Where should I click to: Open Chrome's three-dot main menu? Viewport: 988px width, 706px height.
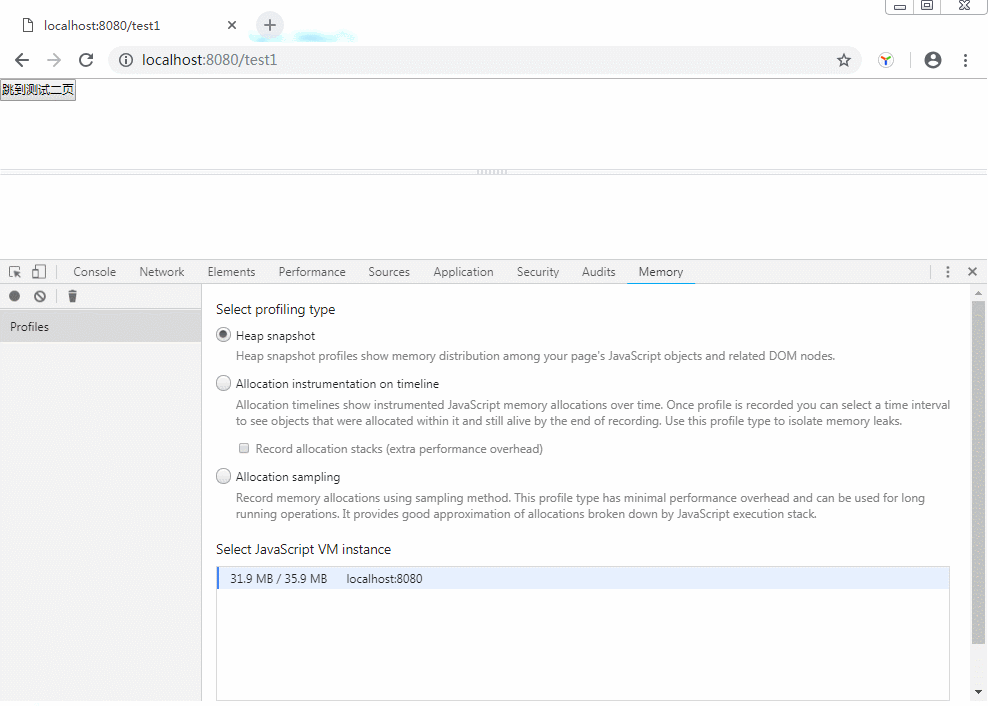[x=965, y=60]
